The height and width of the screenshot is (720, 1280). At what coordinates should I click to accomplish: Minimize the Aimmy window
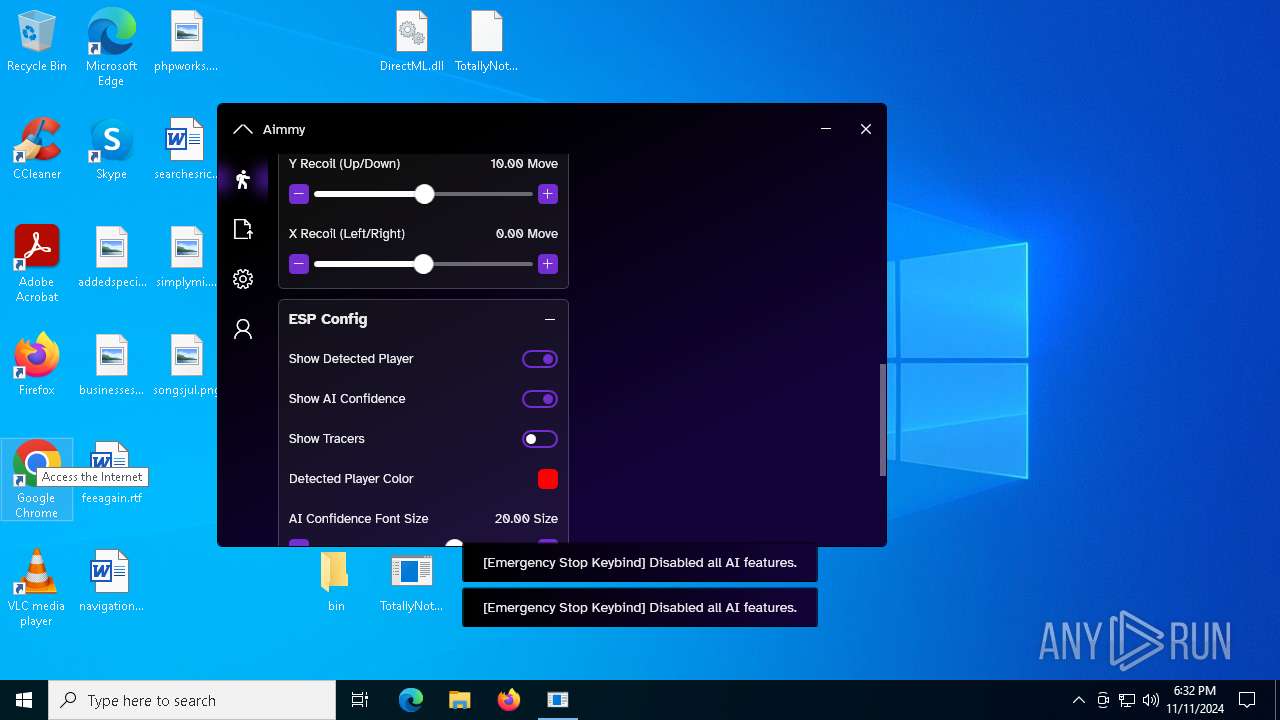coord(826,129)
